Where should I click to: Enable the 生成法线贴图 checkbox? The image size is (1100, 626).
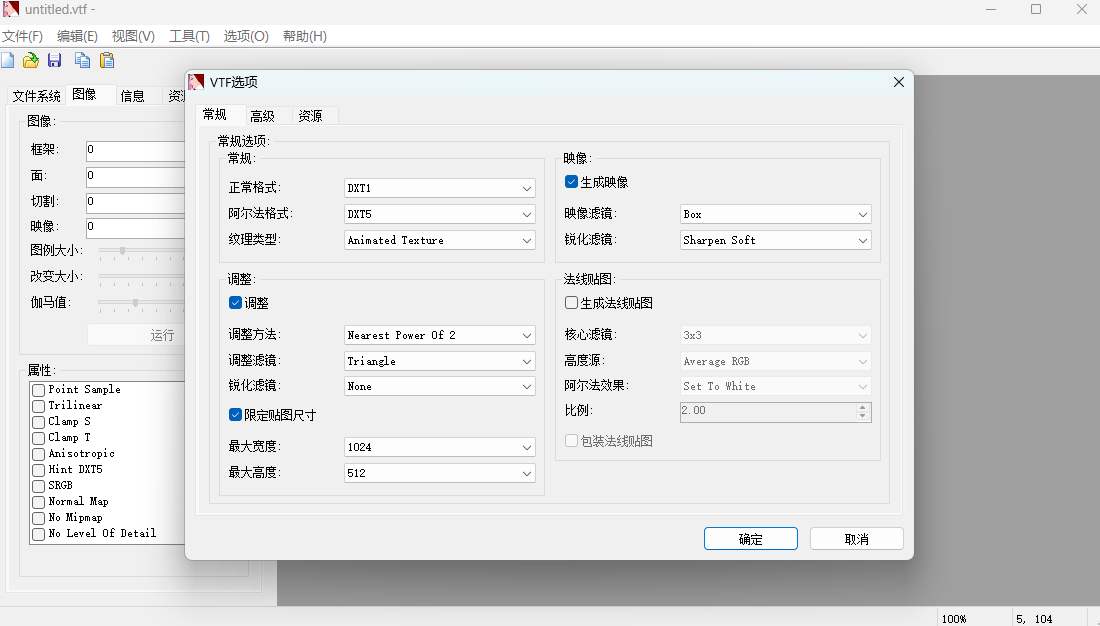tap(571, 302)
